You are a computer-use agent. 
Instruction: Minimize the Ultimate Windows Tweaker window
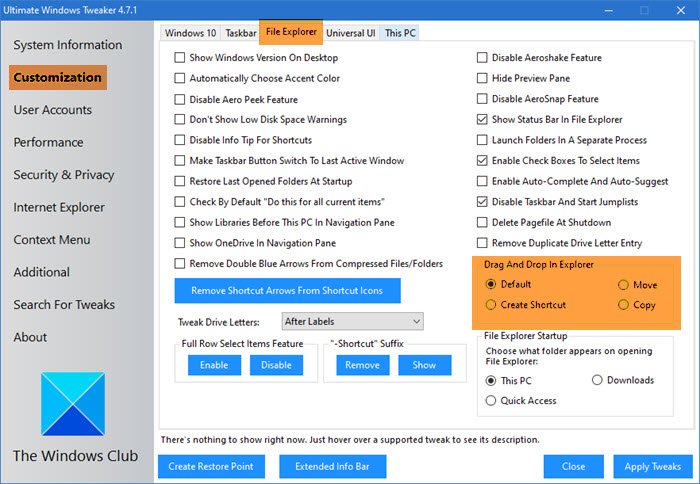(x=608, y=10)
